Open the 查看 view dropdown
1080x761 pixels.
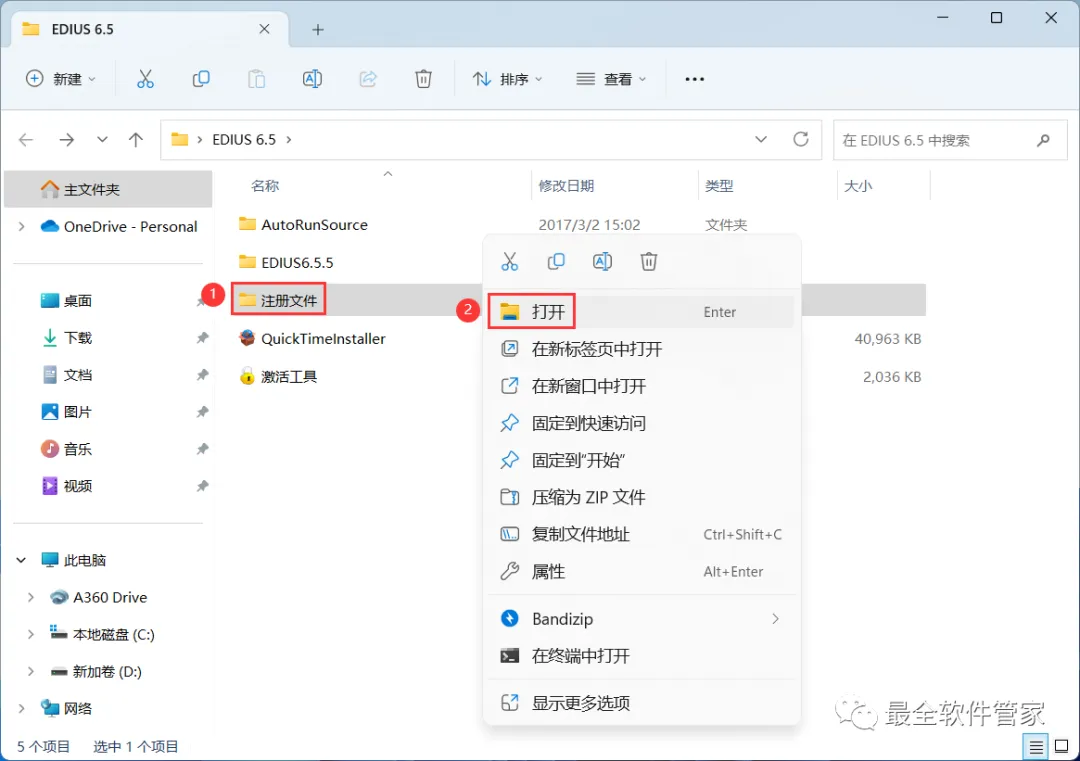pos(611,79)
